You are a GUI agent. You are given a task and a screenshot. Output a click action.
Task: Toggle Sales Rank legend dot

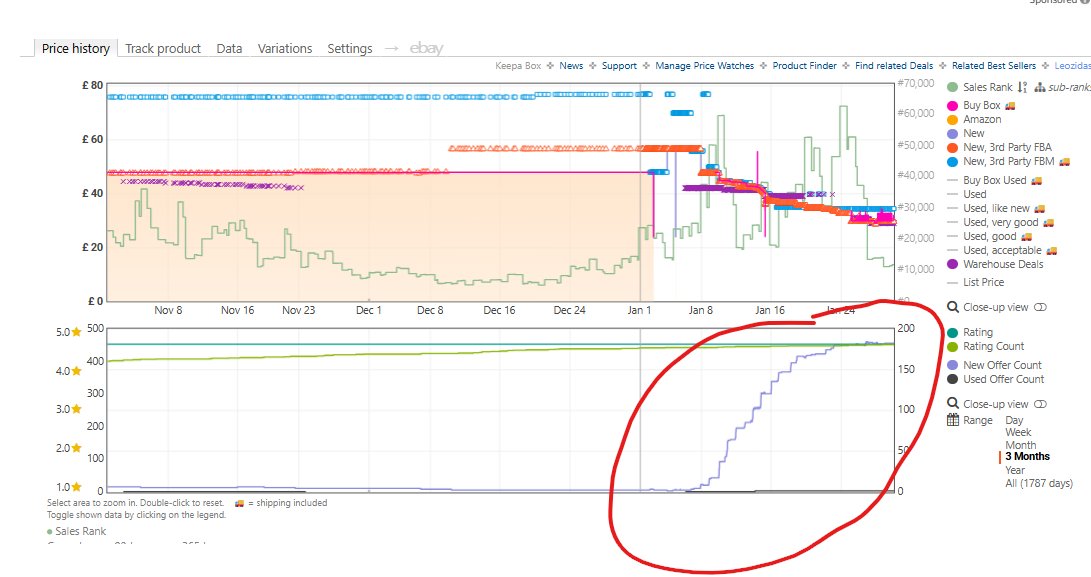point(952,87)
